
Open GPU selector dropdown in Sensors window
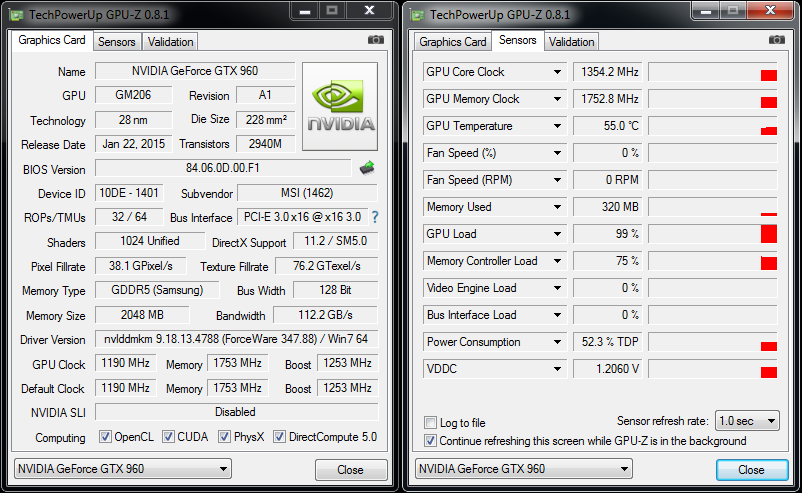click(x=524, y=468)
